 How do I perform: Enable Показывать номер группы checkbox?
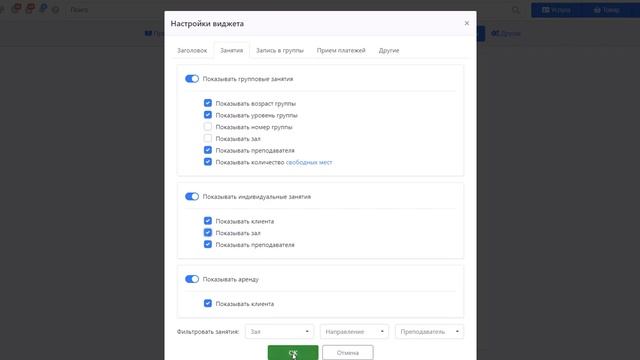coord(208,127)
